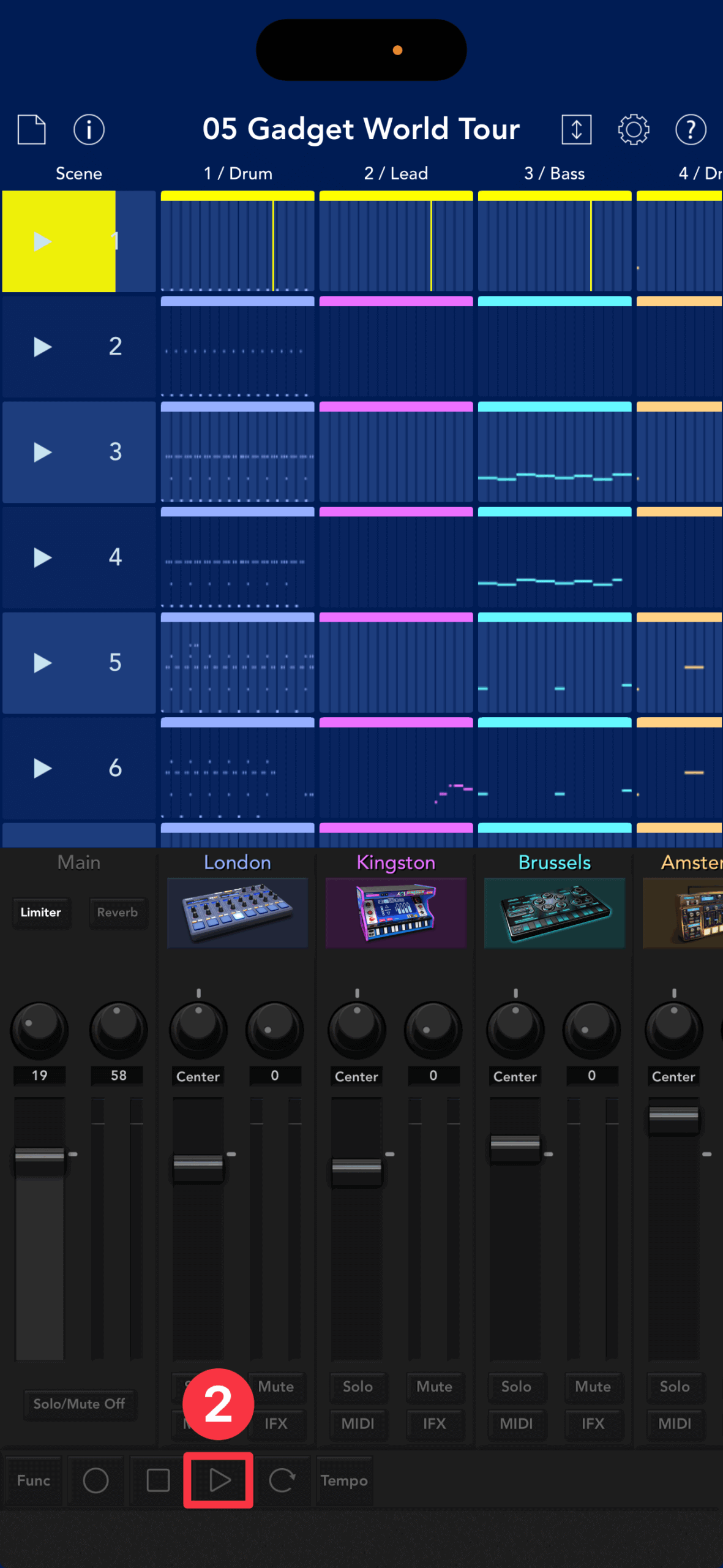The height and width of the screenshot is (1568, 723).
Task: Open the London drum gadget thumbnail
Action: click(237, 912)
